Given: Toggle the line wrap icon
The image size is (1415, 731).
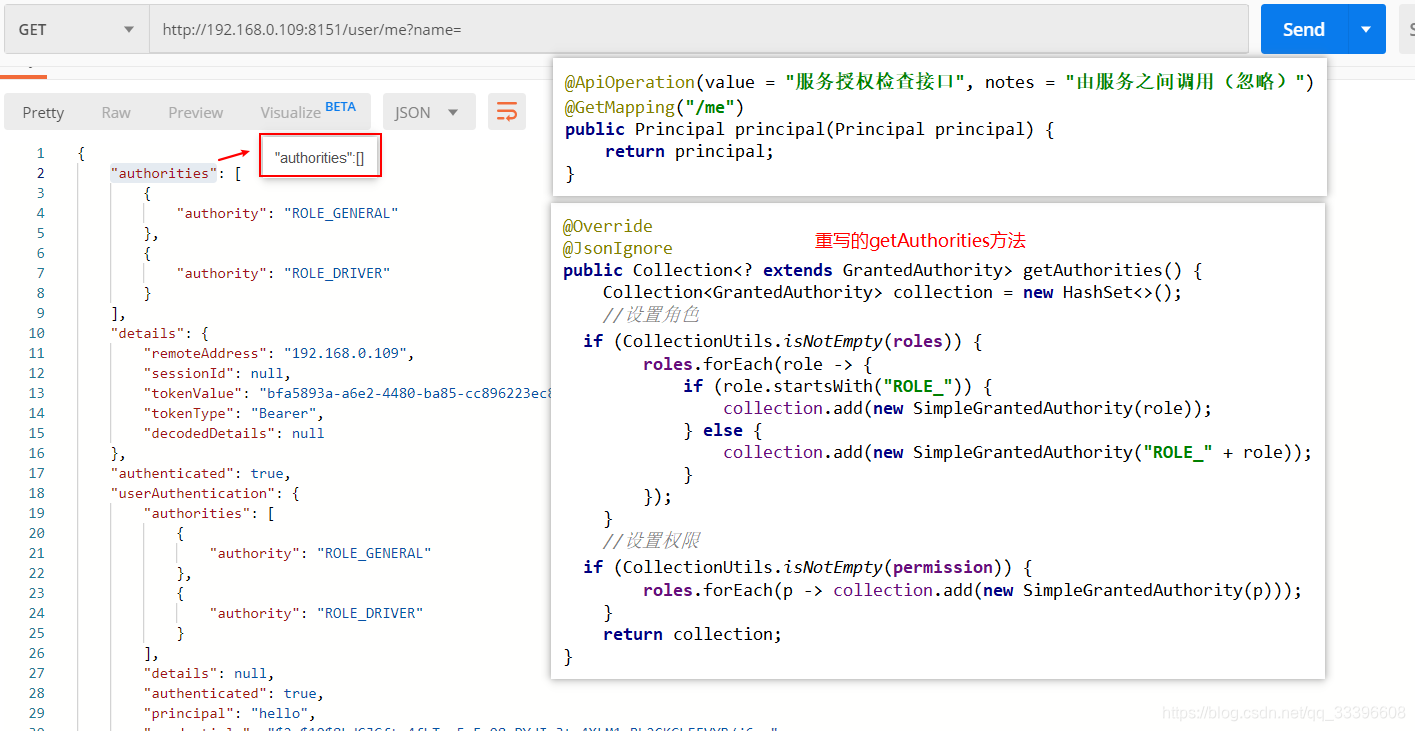Looking at the screenshot, I should 507,112.
